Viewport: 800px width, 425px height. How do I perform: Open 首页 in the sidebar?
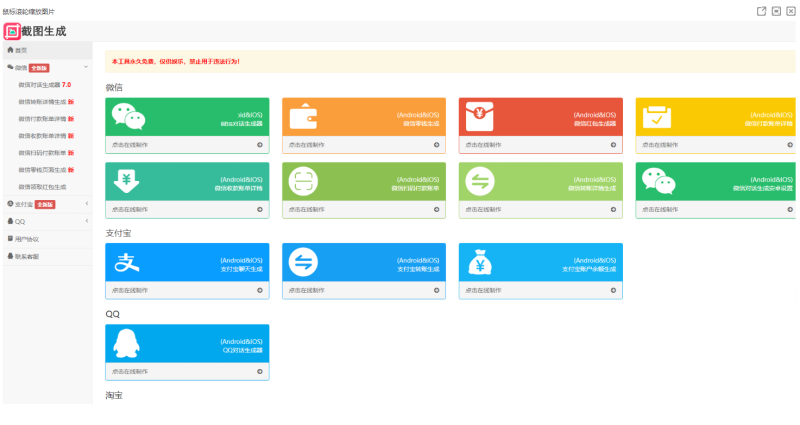(18, 50)
